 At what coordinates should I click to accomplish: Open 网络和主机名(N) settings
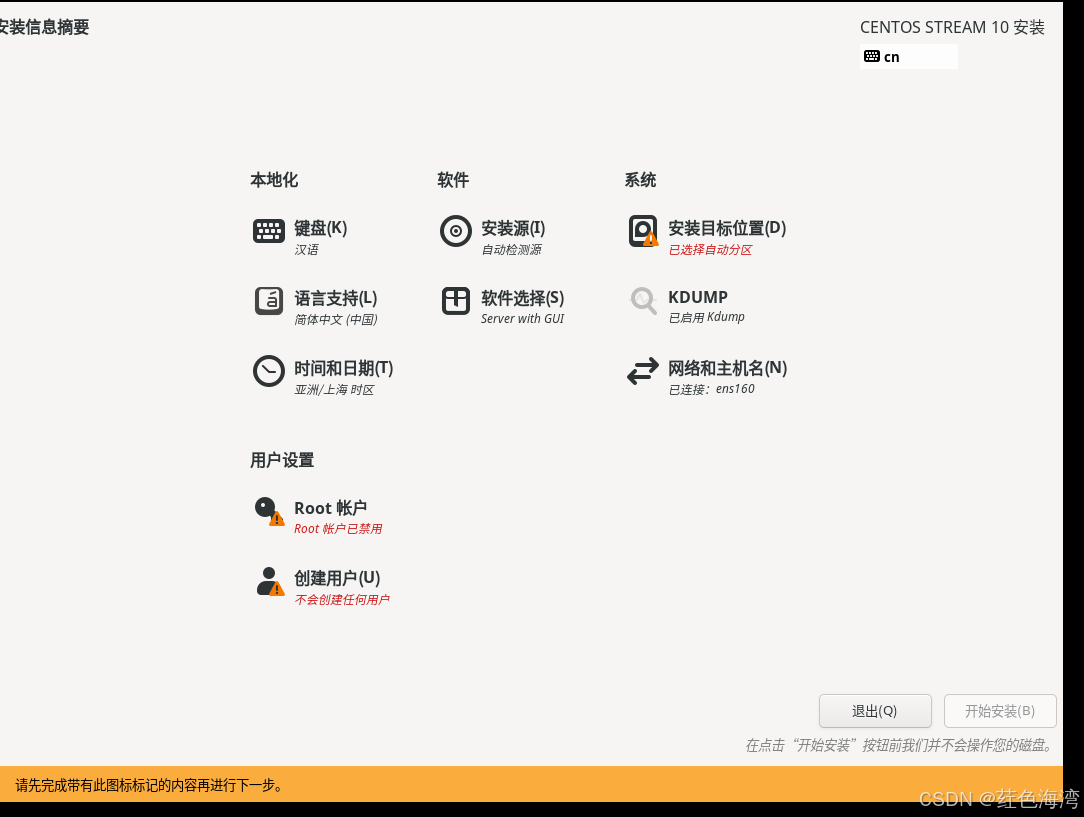point(727,368)
